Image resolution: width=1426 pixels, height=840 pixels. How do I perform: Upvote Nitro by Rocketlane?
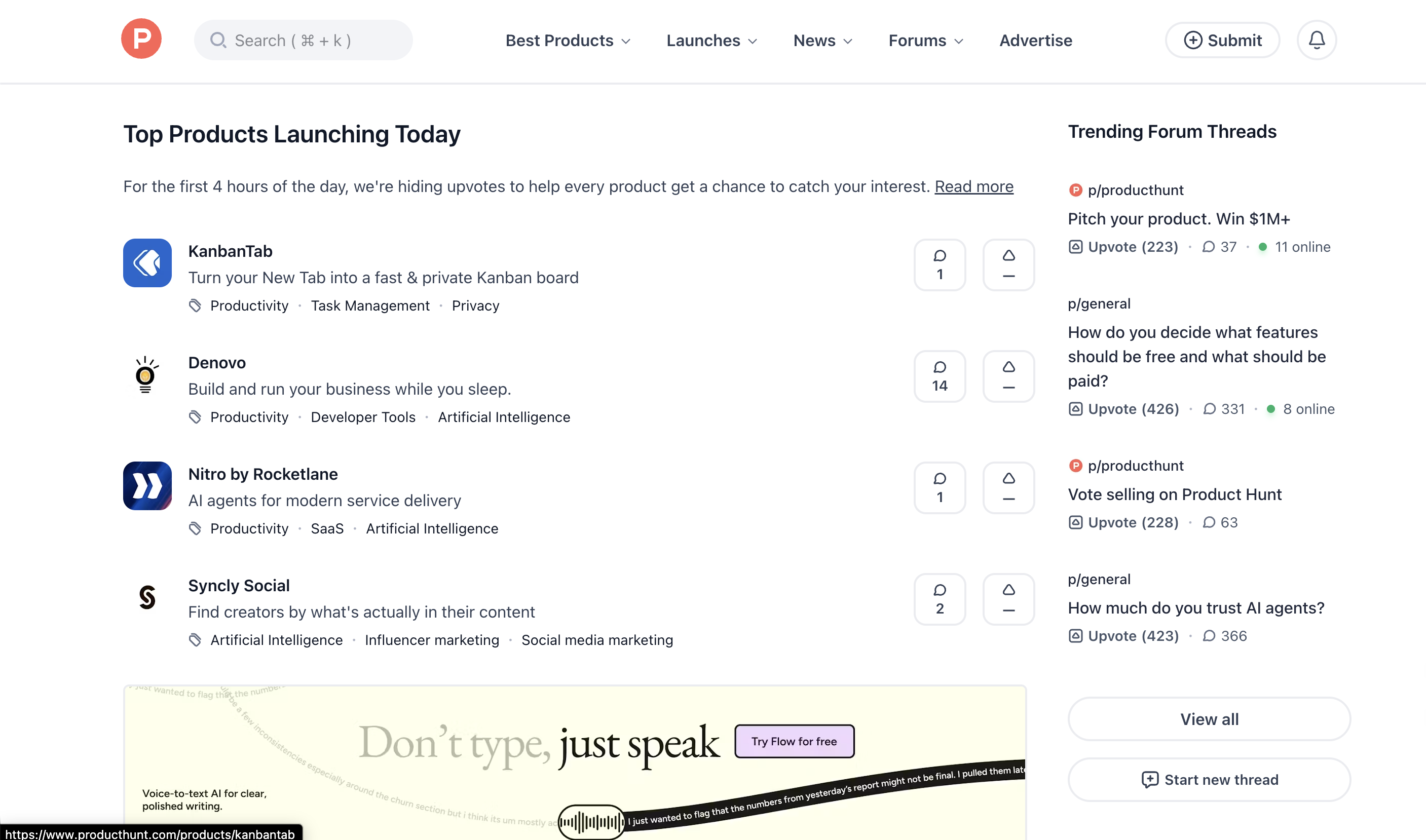[x=1009, y=488]
